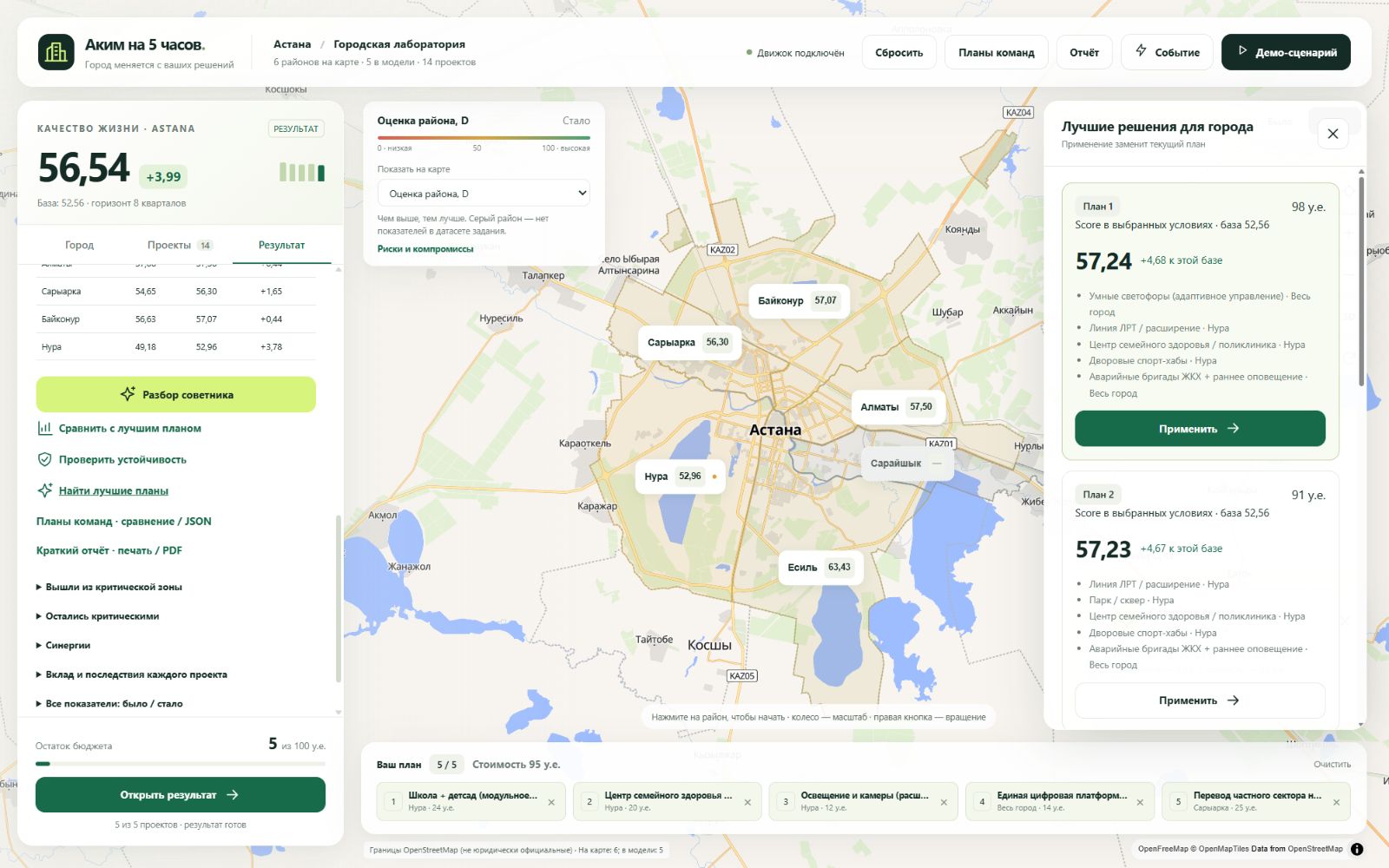Click the Астана breadcrumb
The width and height of the screenshot is (1389, 868).
[x=292, y=44]
